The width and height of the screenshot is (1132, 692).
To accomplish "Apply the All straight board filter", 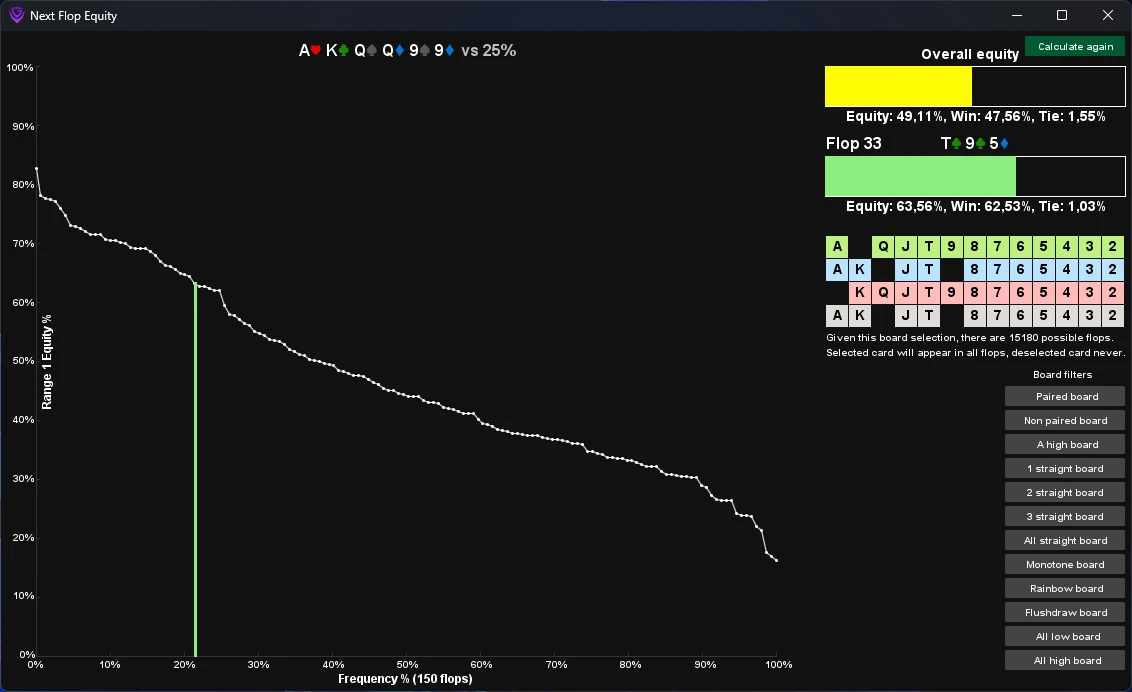I will pyautogui.click(x=1065, y=541).
